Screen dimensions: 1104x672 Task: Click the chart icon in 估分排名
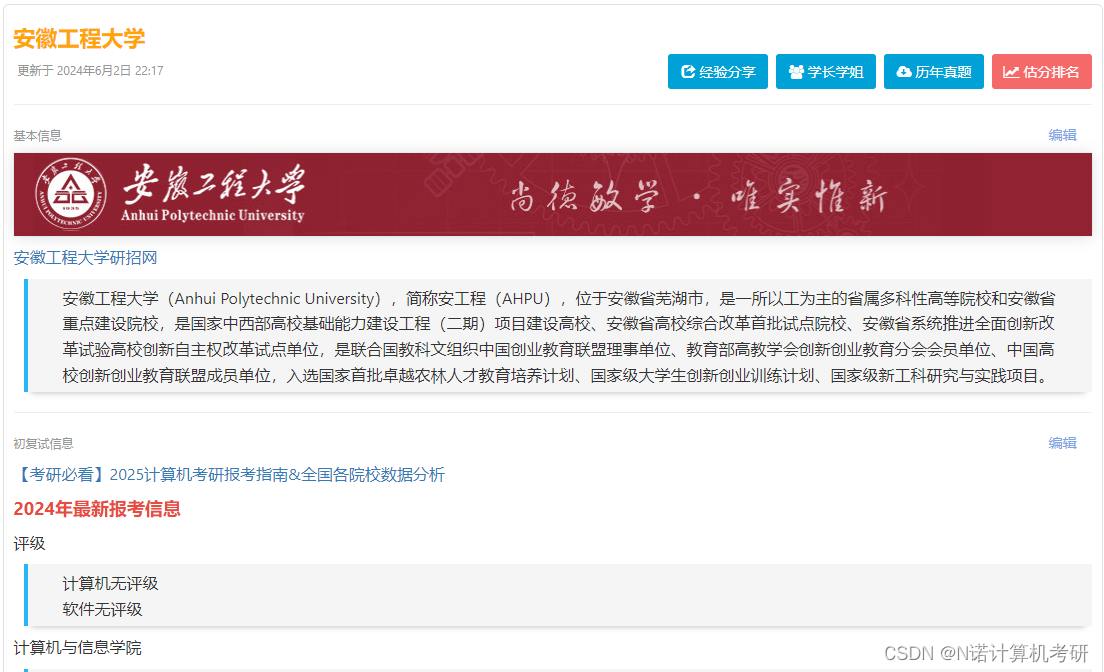(x=1011, y=72)
